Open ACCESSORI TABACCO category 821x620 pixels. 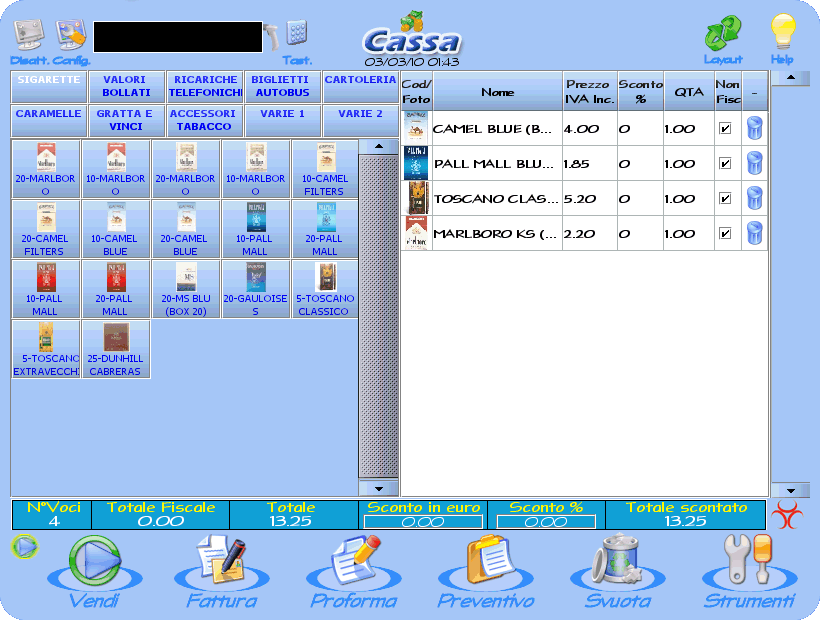pyautogui.click(x=205, y=120)
